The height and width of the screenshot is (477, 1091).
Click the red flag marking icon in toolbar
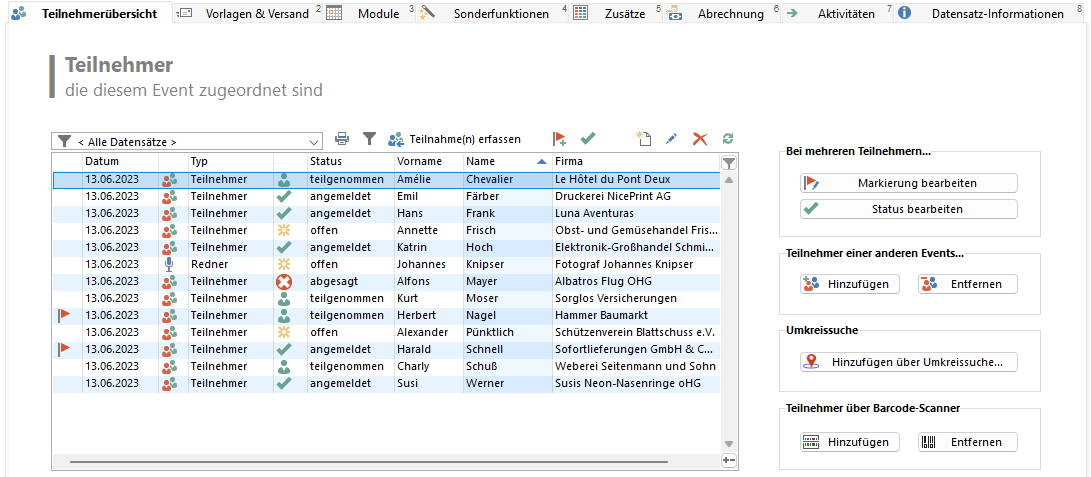coord(560,139)
